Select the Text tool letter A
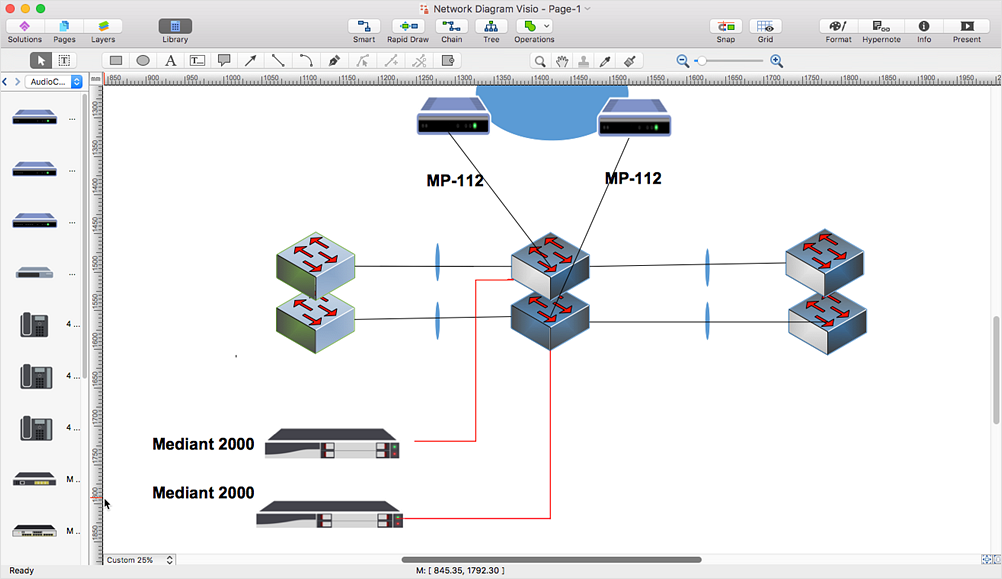 point(170,61)
